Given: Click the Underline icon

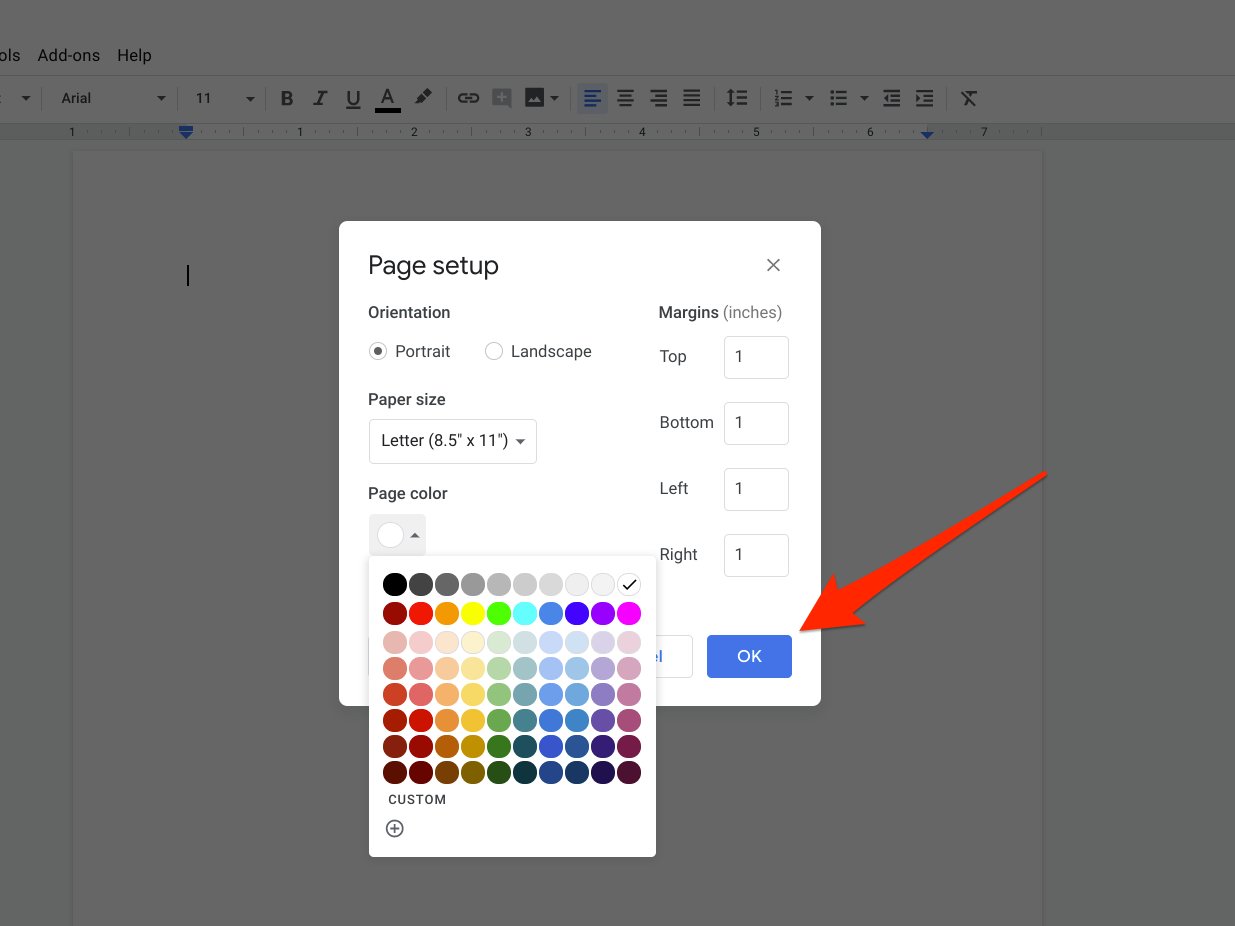Looking at the screenshot, I should (x=353, y=98).
